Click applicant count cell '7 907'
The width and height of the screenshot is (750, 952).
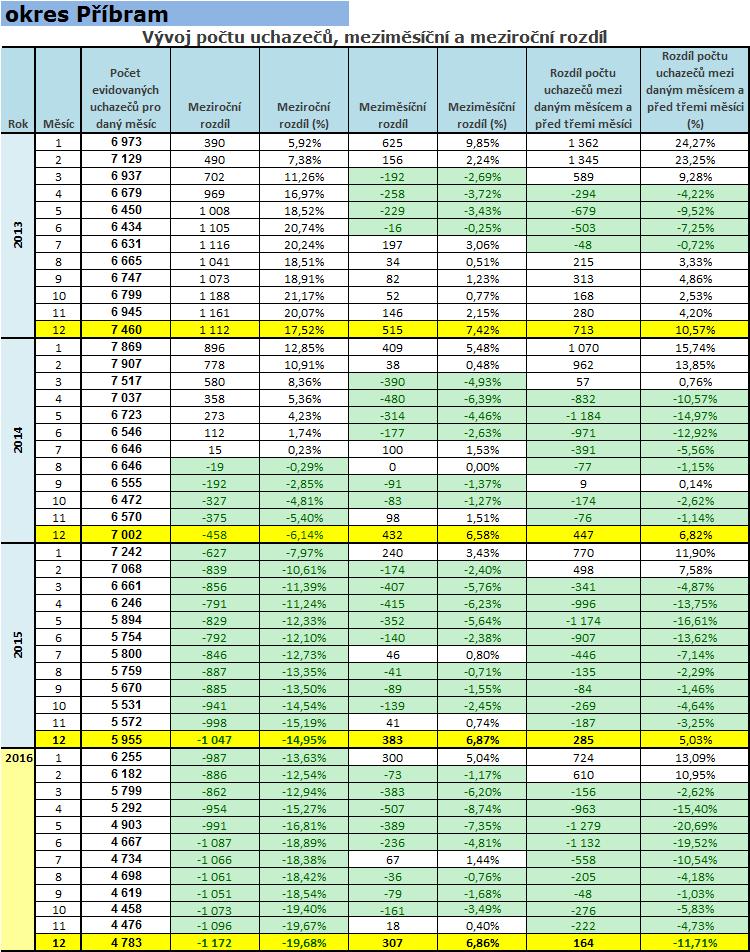pyautogui.click(x=126, y=364)
